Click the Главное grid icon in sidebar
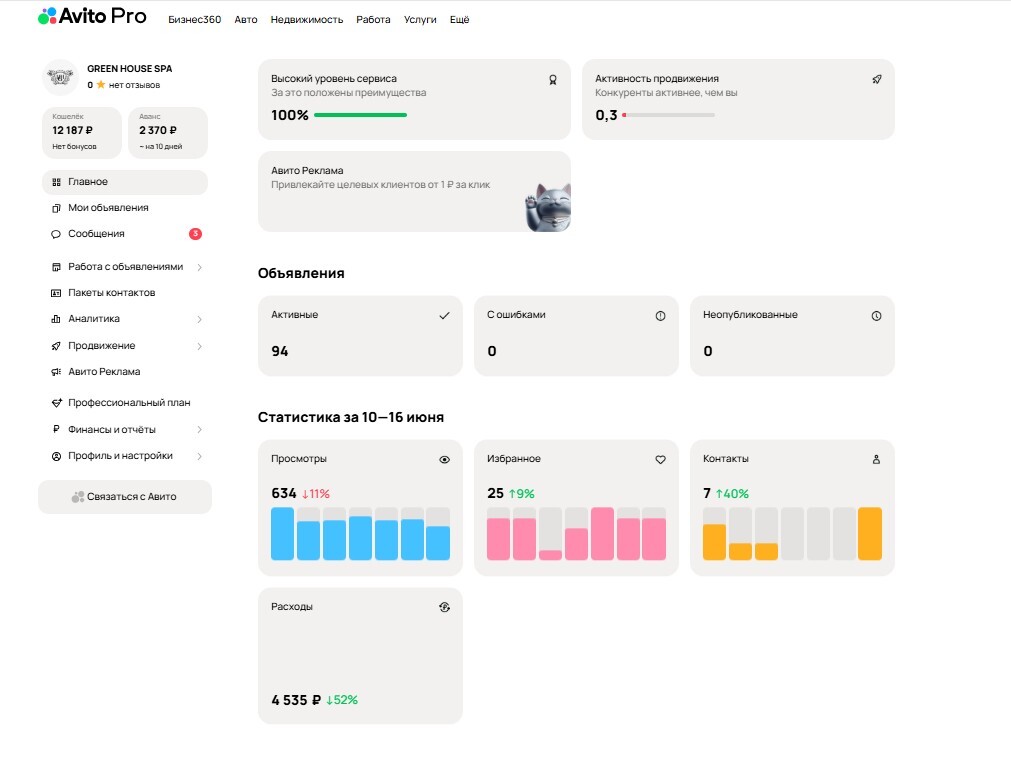Screen dimensions: 1011x760 pyautogui.click(x=56, y=182)
